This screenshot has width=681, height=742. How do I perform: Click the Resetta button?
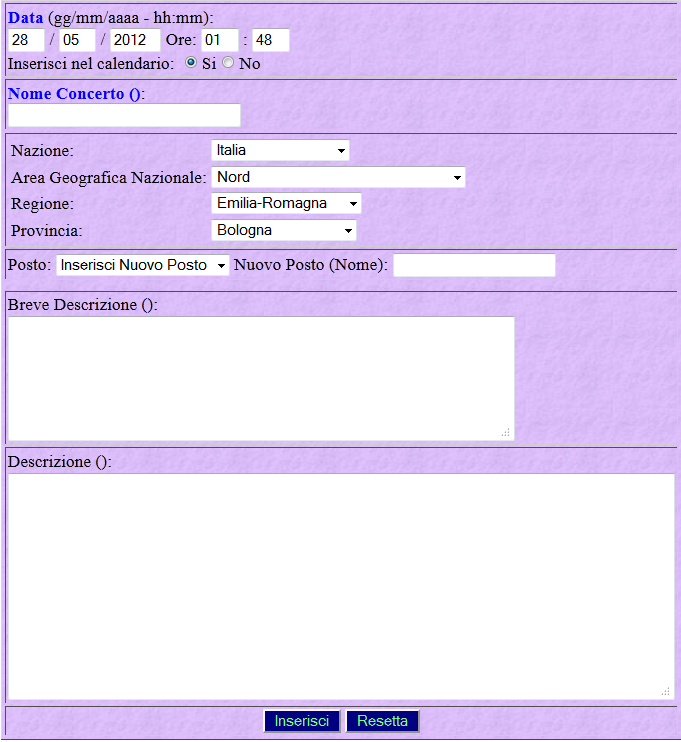[382, 721]
